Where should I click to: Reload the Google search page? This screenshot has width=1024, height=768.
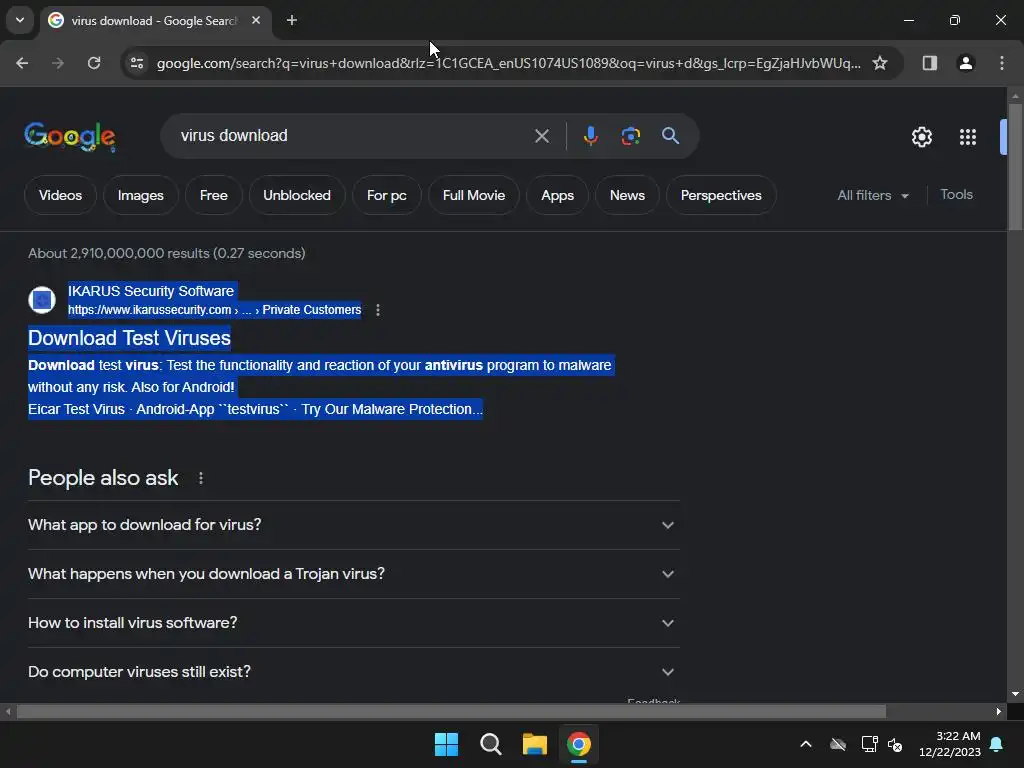pyautogui.click(x=94, y=63)
